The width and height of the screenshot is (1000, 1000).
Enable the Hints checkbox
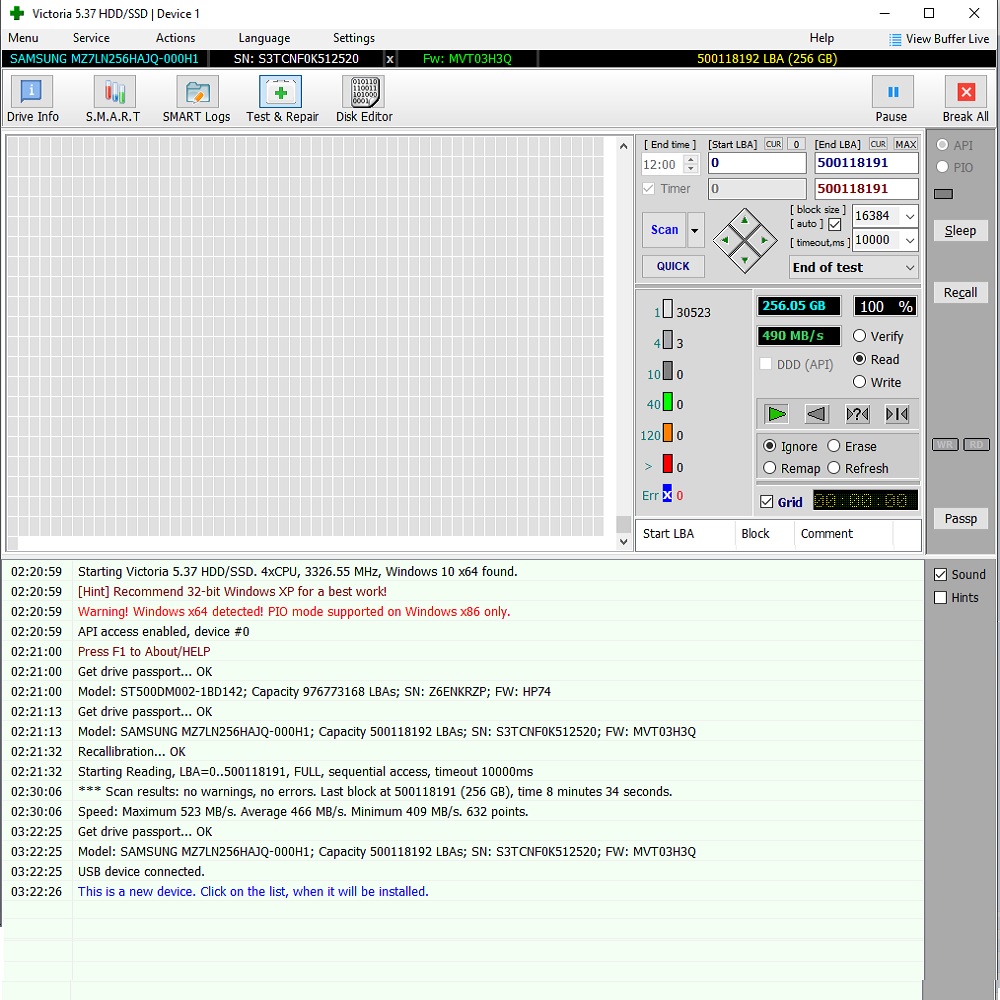[940, 598]
